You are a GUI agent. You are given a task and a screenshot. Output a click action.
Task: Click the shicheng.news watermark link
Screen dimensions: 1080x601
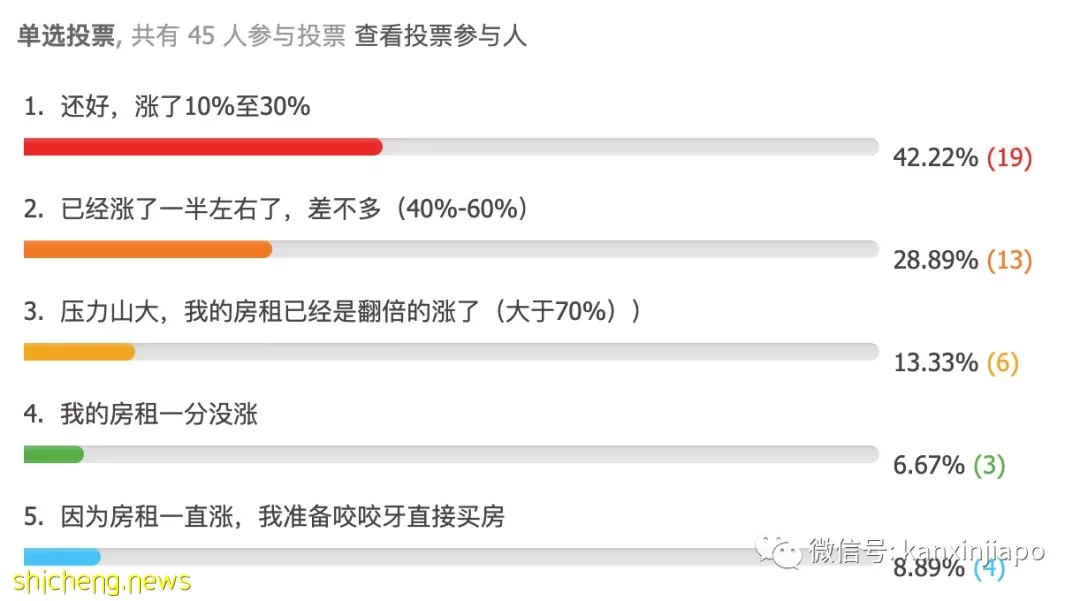(x=102, y=582)
